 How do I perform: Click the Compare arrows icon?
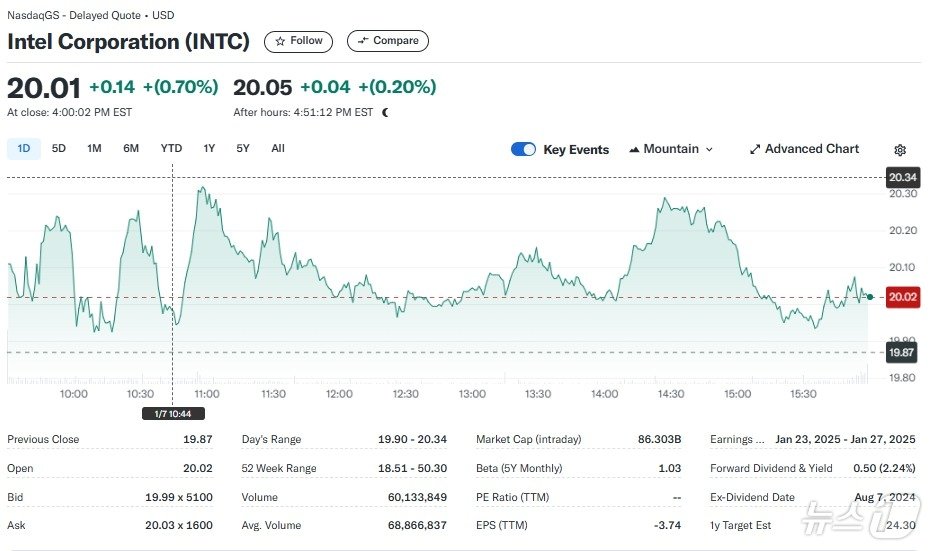click(x=362, y=41)
